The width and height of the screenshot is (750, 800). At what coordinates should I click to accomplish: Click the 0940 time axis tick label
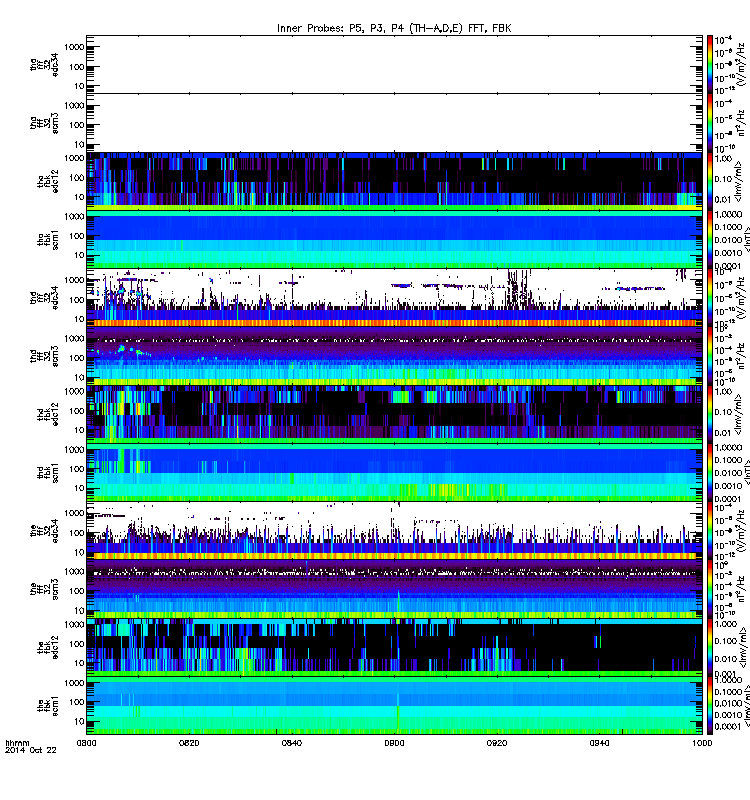click(x=599, y=743)
